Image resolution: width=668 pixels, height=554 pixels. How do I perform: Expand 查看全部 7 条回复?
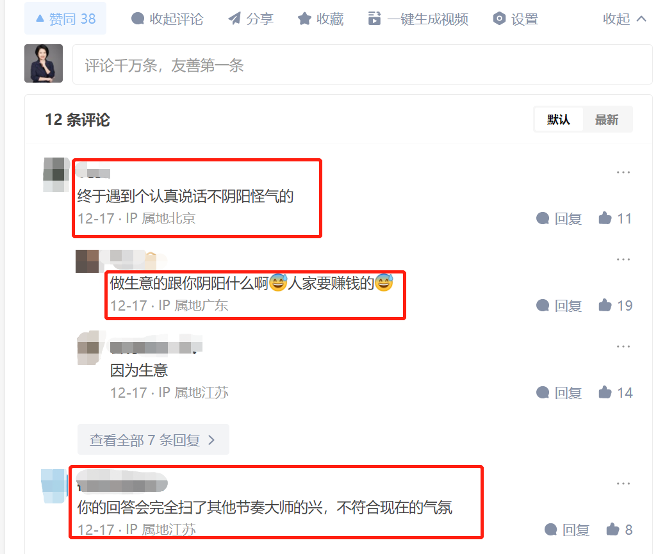(153, 440)
